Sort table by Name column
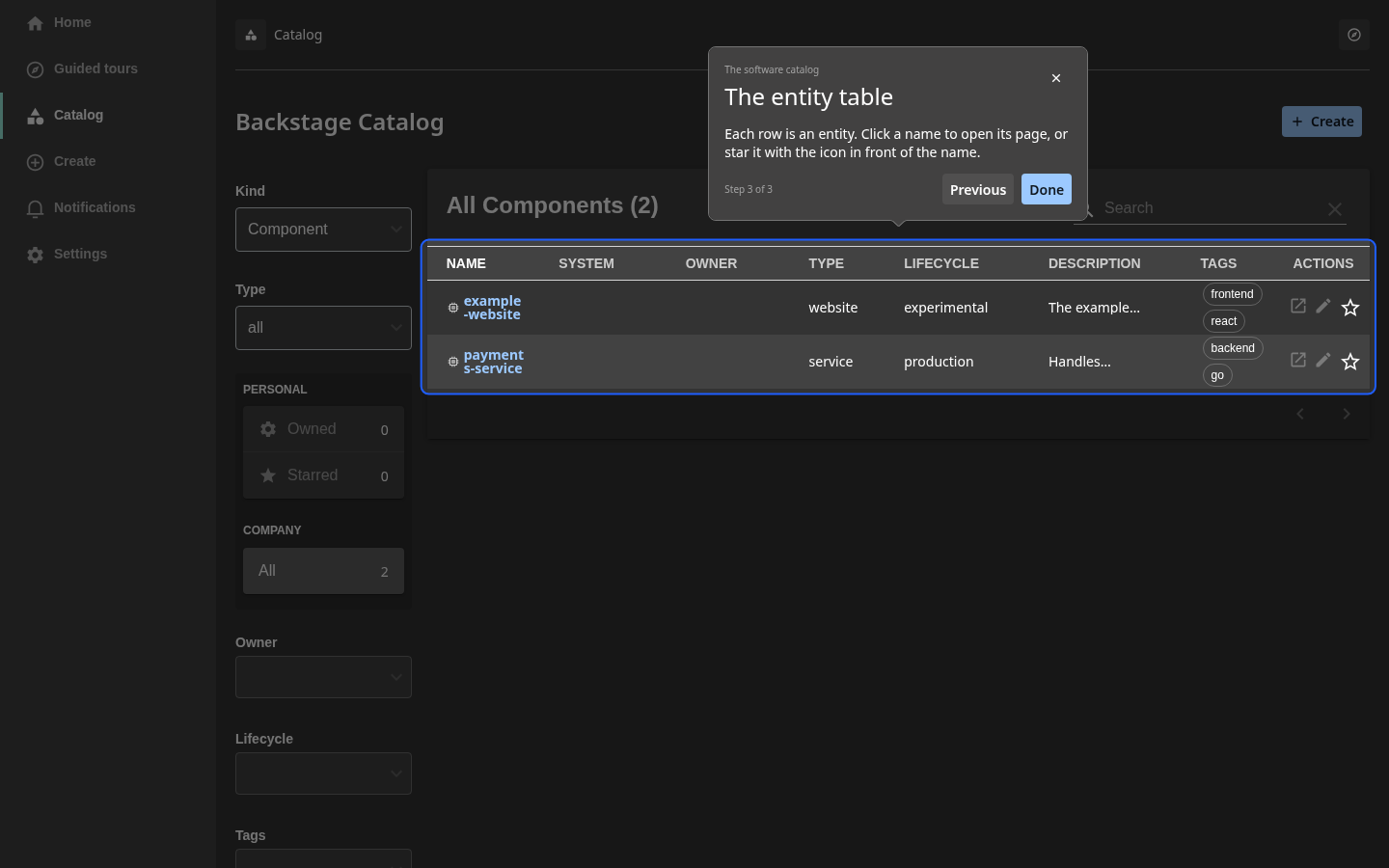Screen dimensions: 1389x868 pos(466,263)
